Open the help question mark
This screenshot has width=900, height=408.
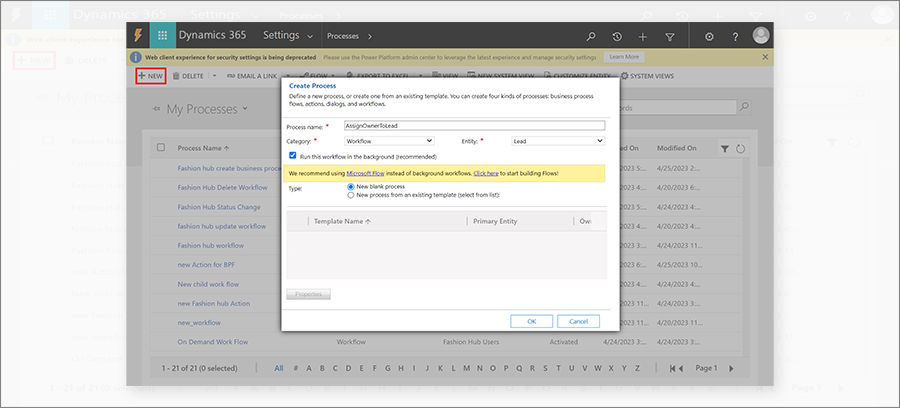[735, 36]
